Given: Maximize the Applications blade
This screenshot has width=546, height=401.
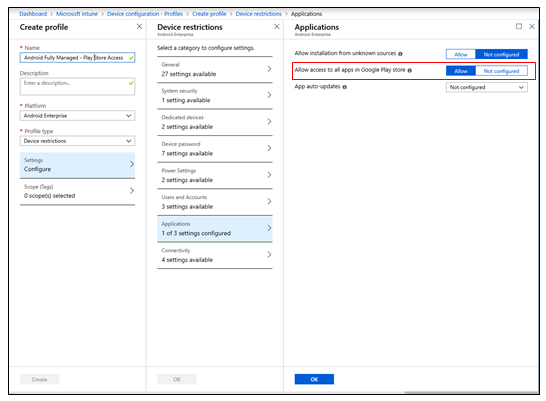Looking at the screenshot, I should click(519, 26).
